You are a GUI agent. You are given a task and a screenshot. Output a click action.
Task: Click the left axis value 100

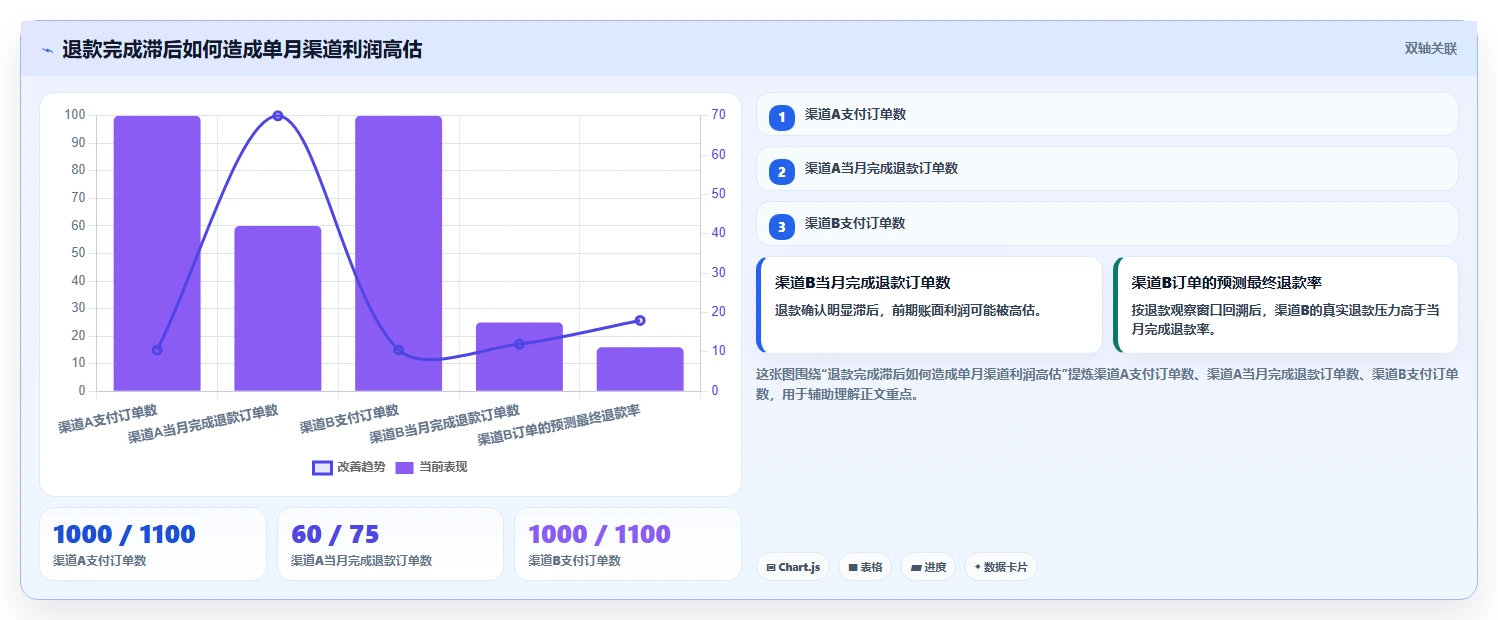click(x=75, y=115)
